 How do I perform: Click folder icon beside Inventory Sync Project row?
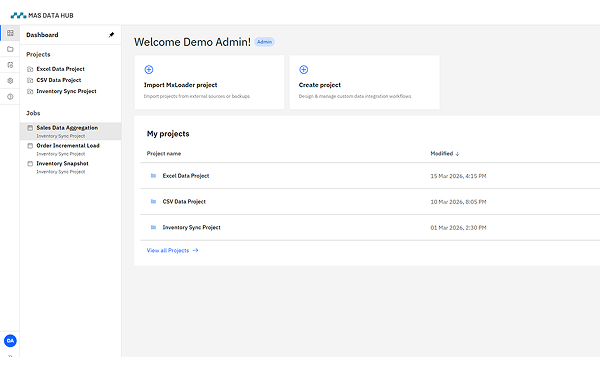(153, 227)
